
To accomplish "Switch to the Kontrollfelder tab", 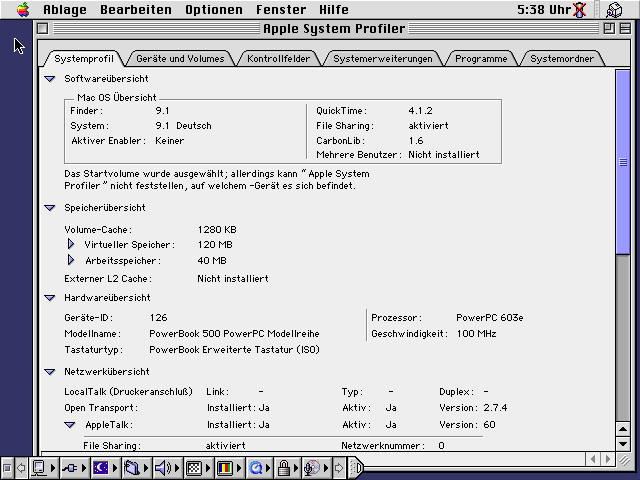I will click(x=278, y=59).
